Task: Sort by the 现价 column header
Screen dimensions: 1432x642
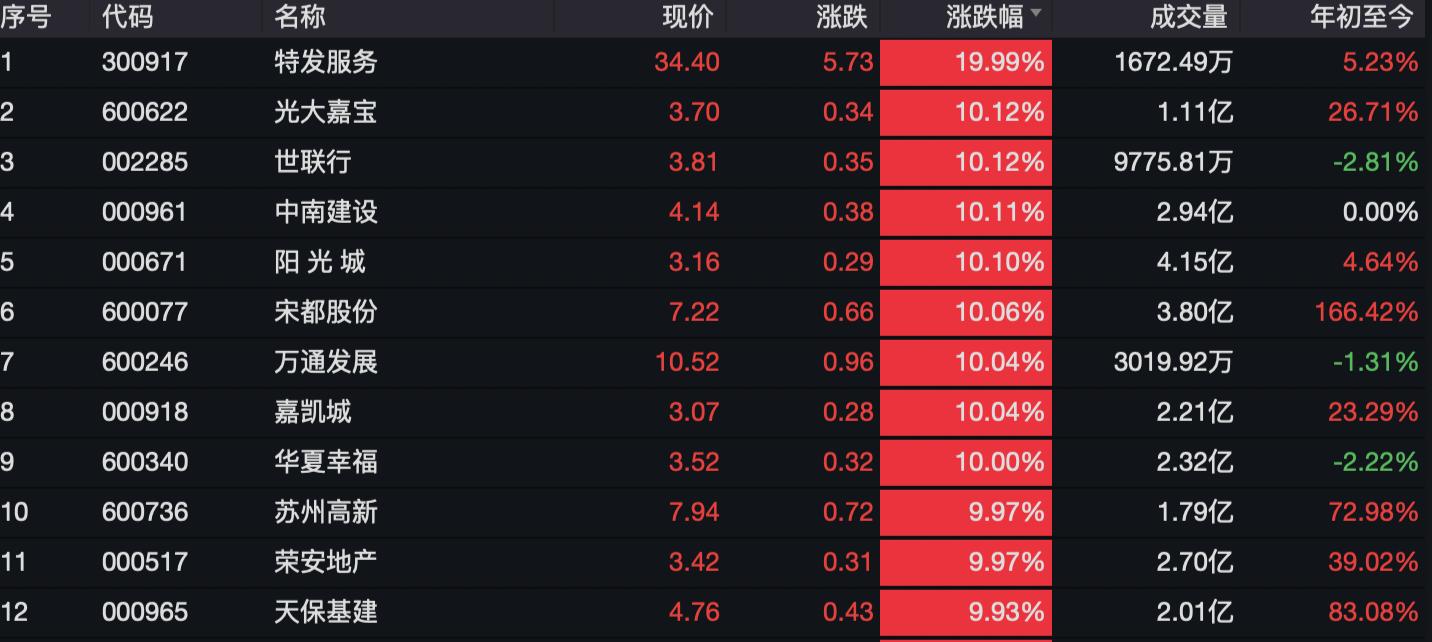Action: tap(689, 16)
